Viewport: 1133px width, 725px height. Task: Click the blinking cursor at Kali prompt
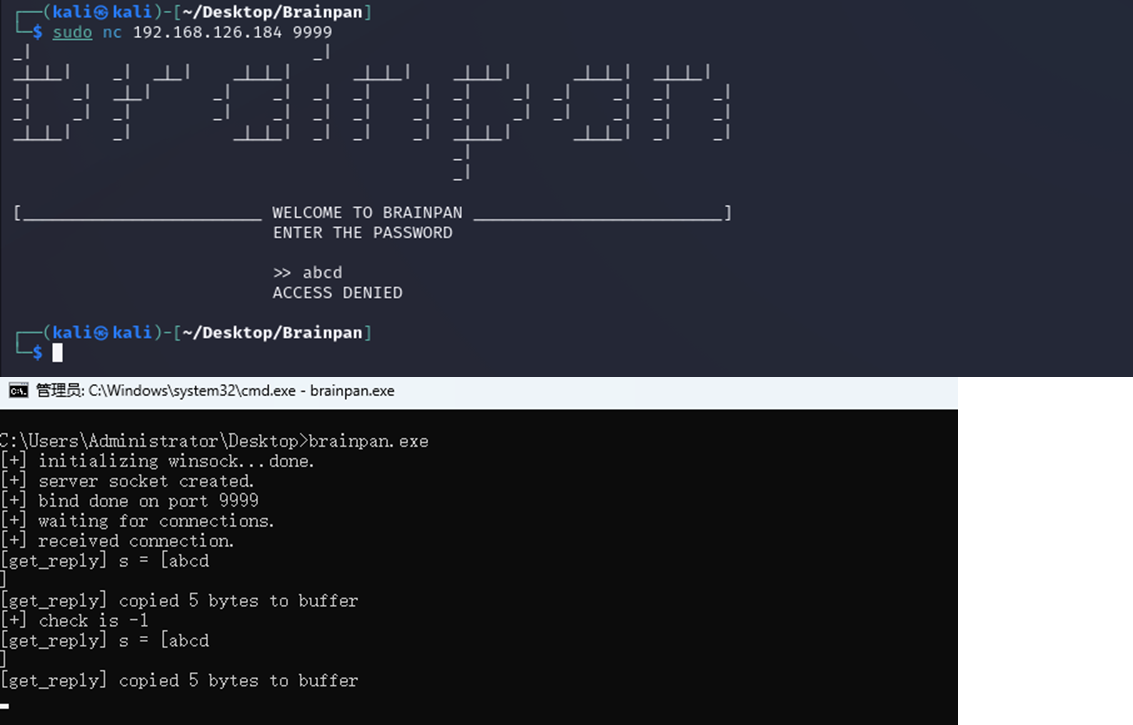coord(58,353)
